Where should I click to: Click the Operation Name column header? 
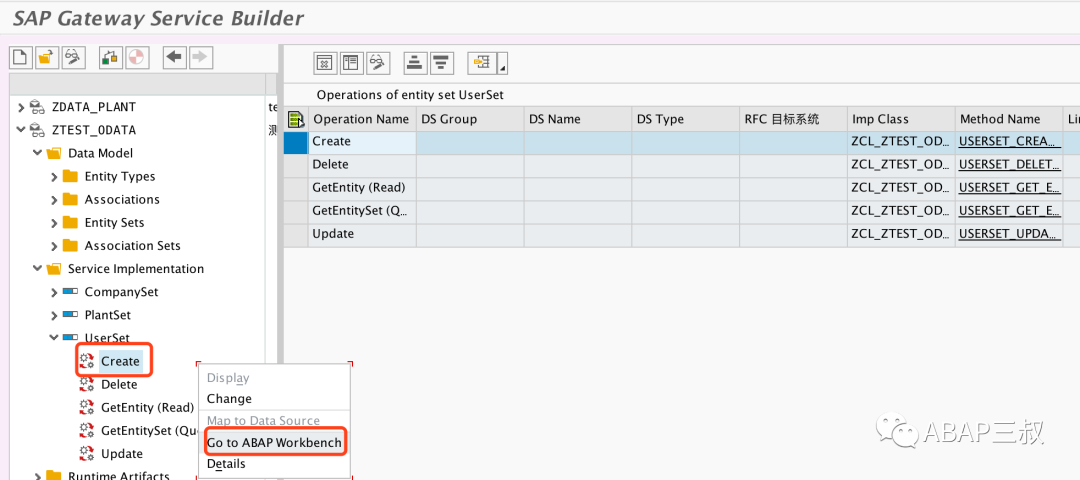point(362,119)
